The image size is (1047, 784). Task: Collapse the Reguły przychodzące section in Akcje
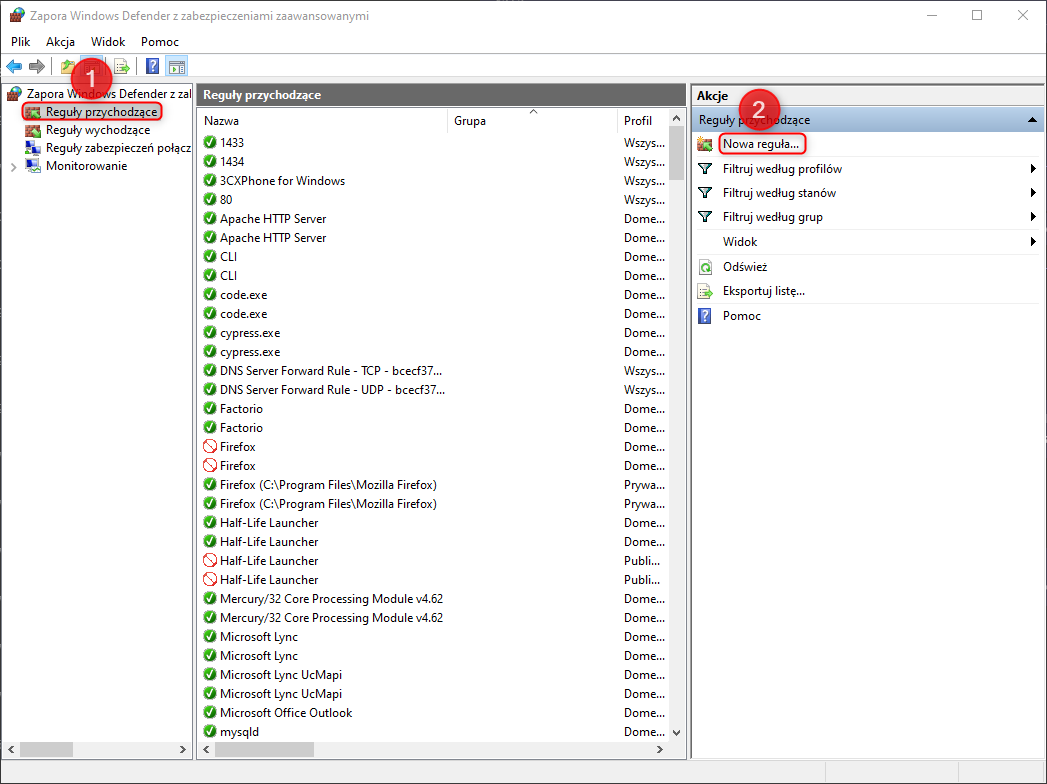coord(1032,120)
